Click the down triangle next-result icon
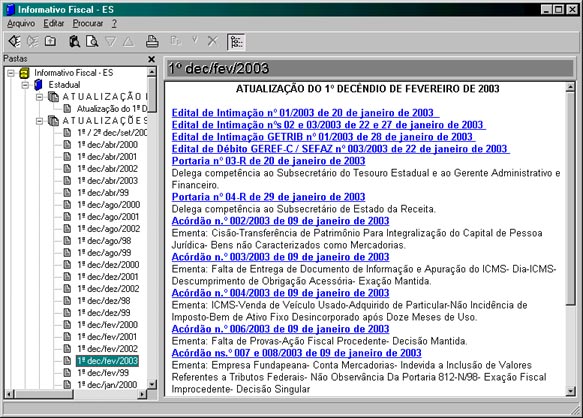Viewport: 583px width, 418px height. click(x=110, y=41)
